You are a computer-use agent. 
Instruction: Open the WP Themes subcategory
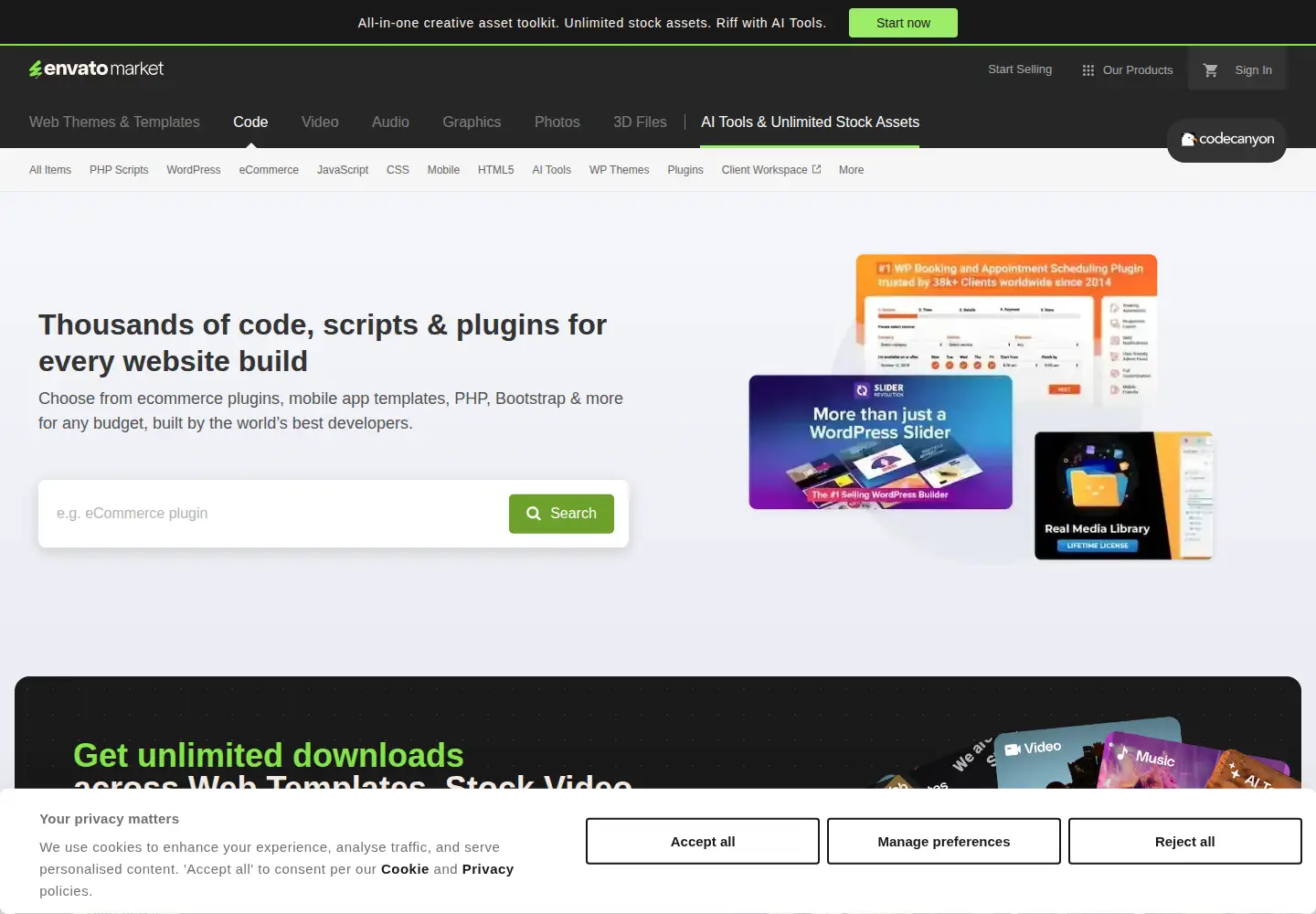[620, 170]
